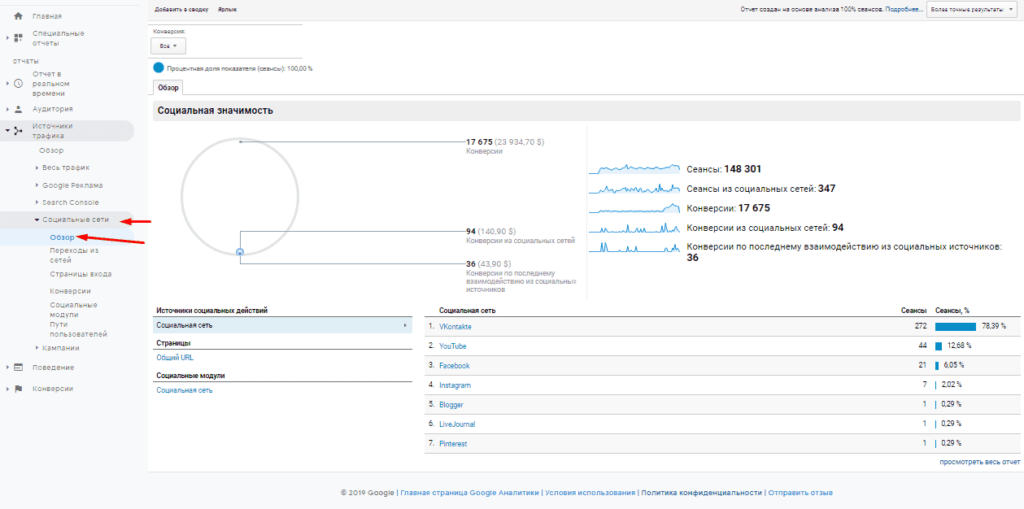The width and height of the screenshot is (1024, 509).
Task: Click the Сеансы sparkline chart
Action: coord(634,169)
